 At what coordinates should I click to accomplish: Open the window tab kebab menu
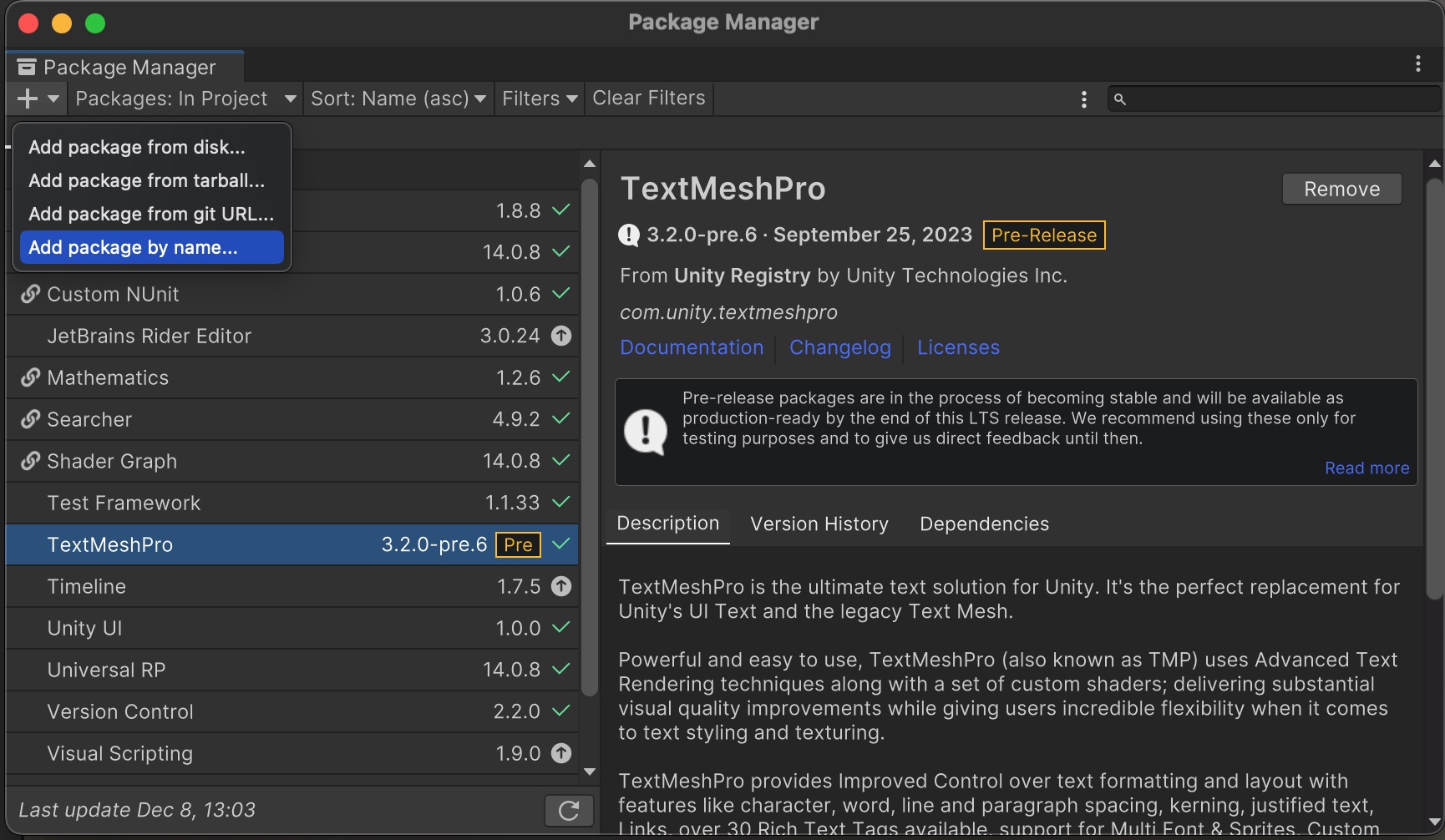pyautogui.click(x=1417, y=63)
